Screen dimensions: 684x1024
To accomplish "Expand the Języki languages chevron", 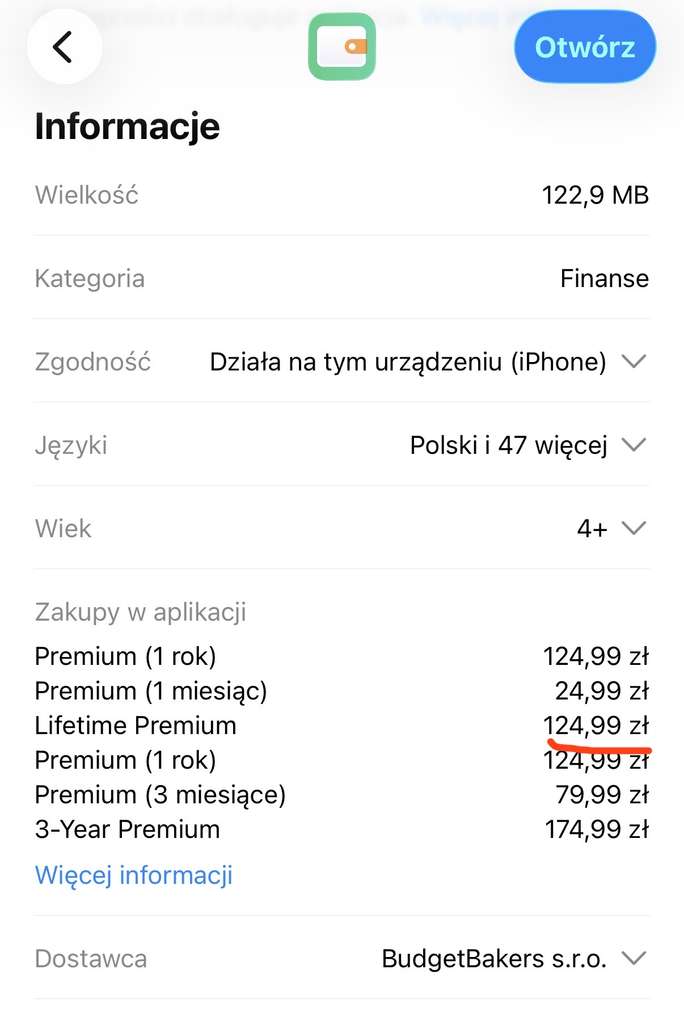I will point(634,445).
